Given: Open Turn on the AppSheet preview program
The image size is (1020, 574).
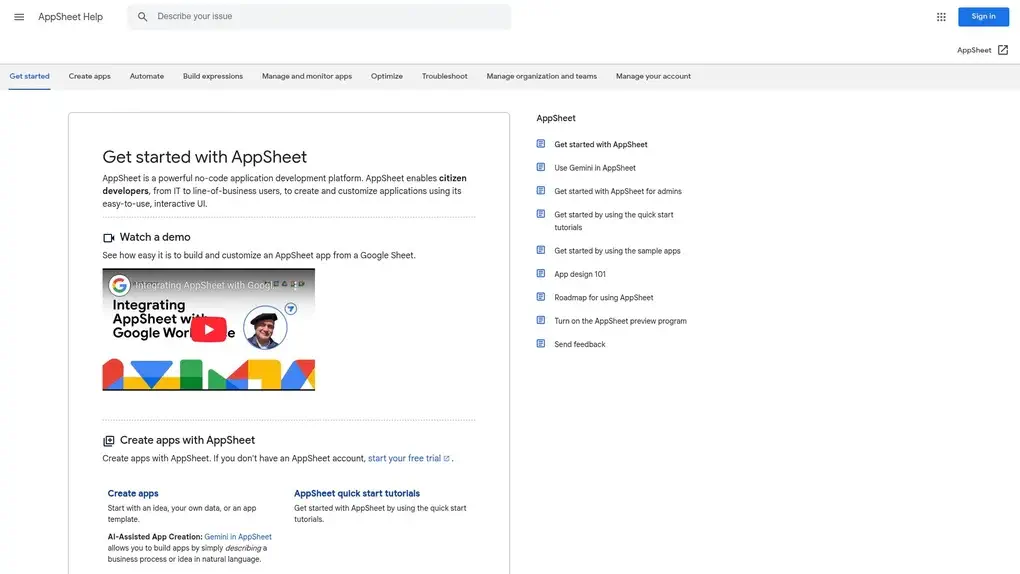Looking at the screenshot, I should (x=620, y=321).
